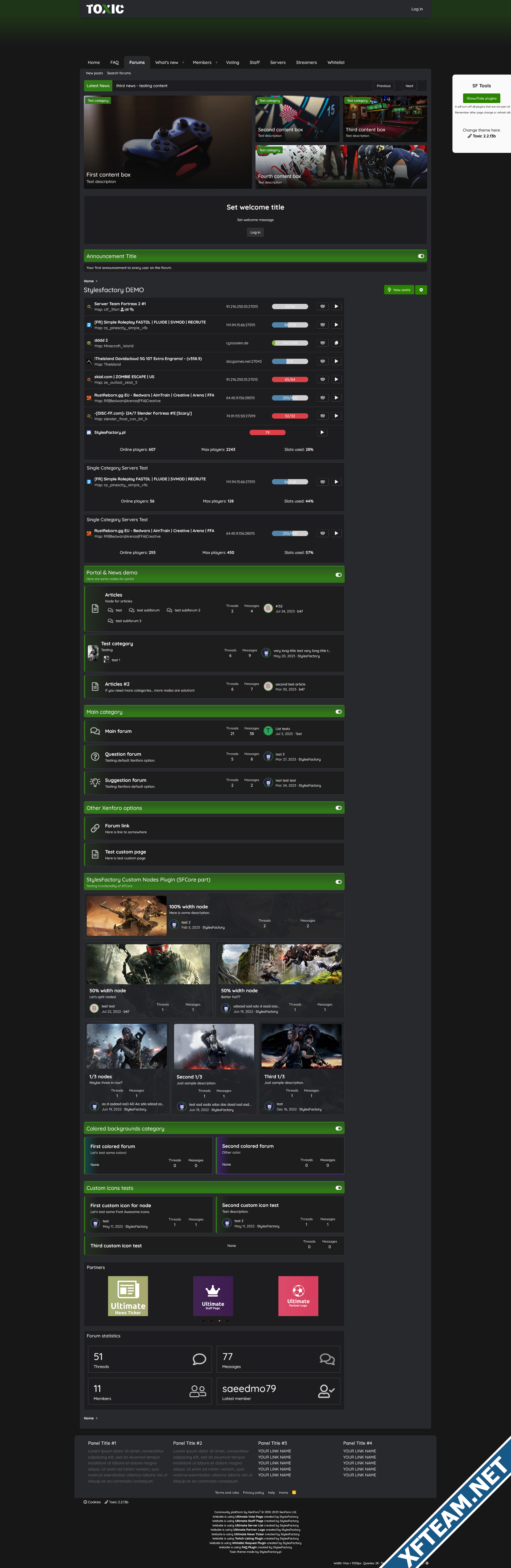Collapse the Main category section
The width and height of the screenshot is (511, 1568).
point(338,712)
